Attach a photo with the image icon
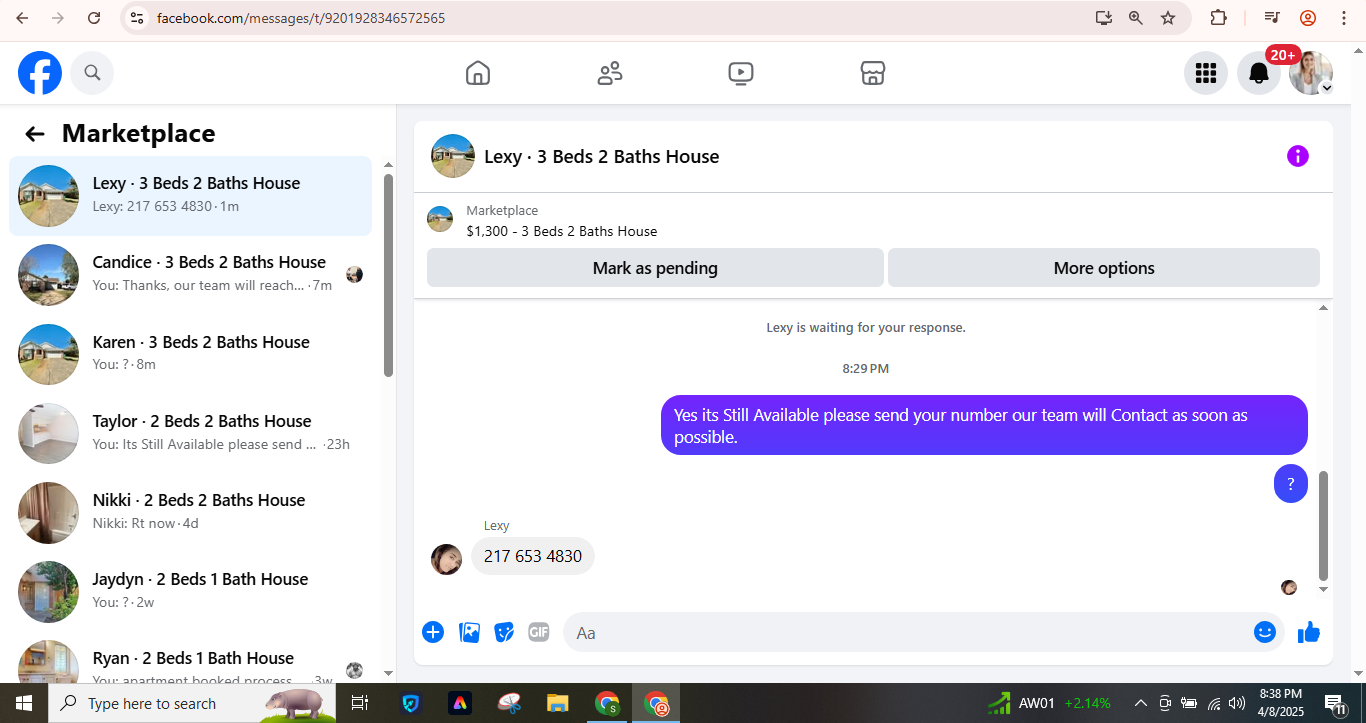The image size is (1366, 723). point(469,632)
